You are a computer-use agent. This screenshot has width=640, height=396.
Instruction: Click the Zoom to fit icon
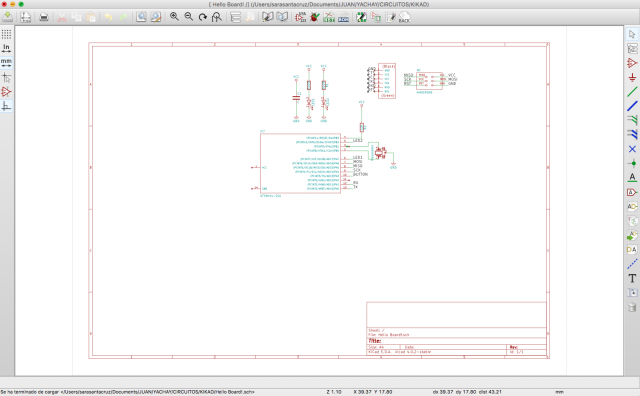[217, 17]
